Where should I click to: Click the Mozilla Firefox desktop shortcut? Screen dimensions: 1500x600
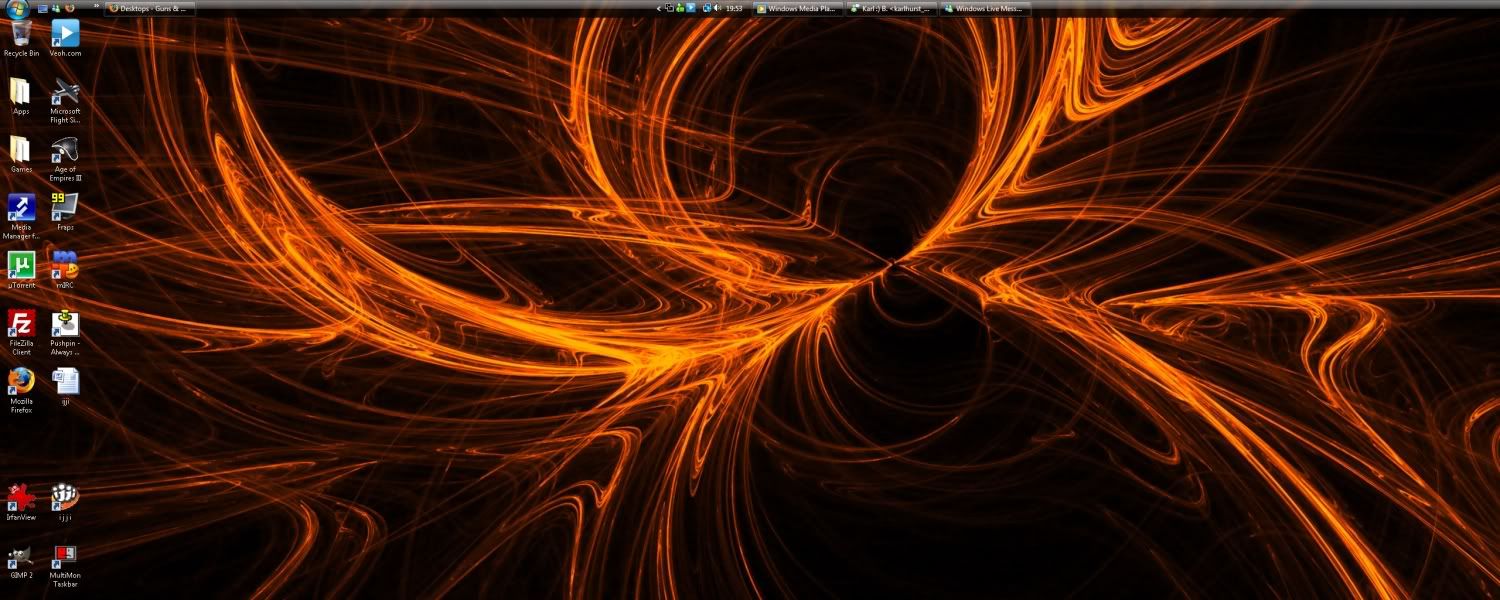[21, 383]
